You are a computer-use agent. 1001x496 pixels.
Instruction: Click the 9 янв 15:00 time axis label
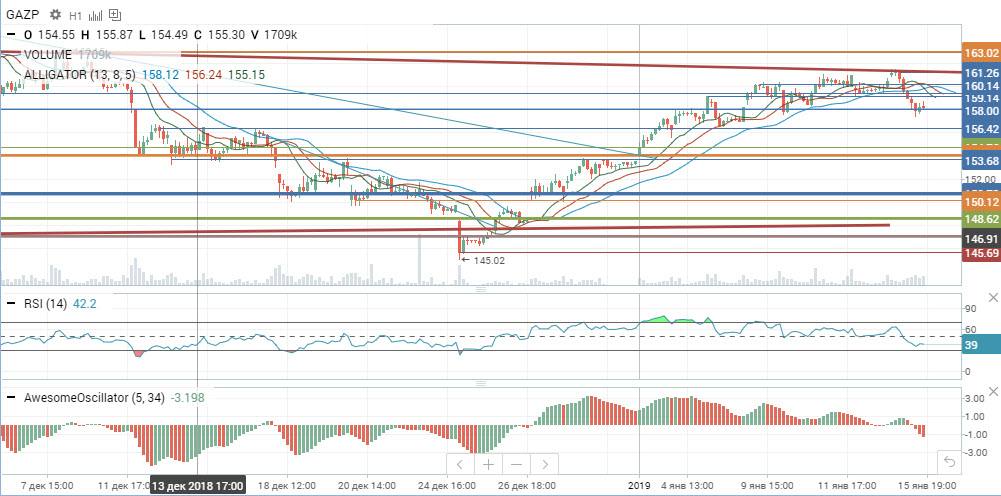[x=767, y=486]
